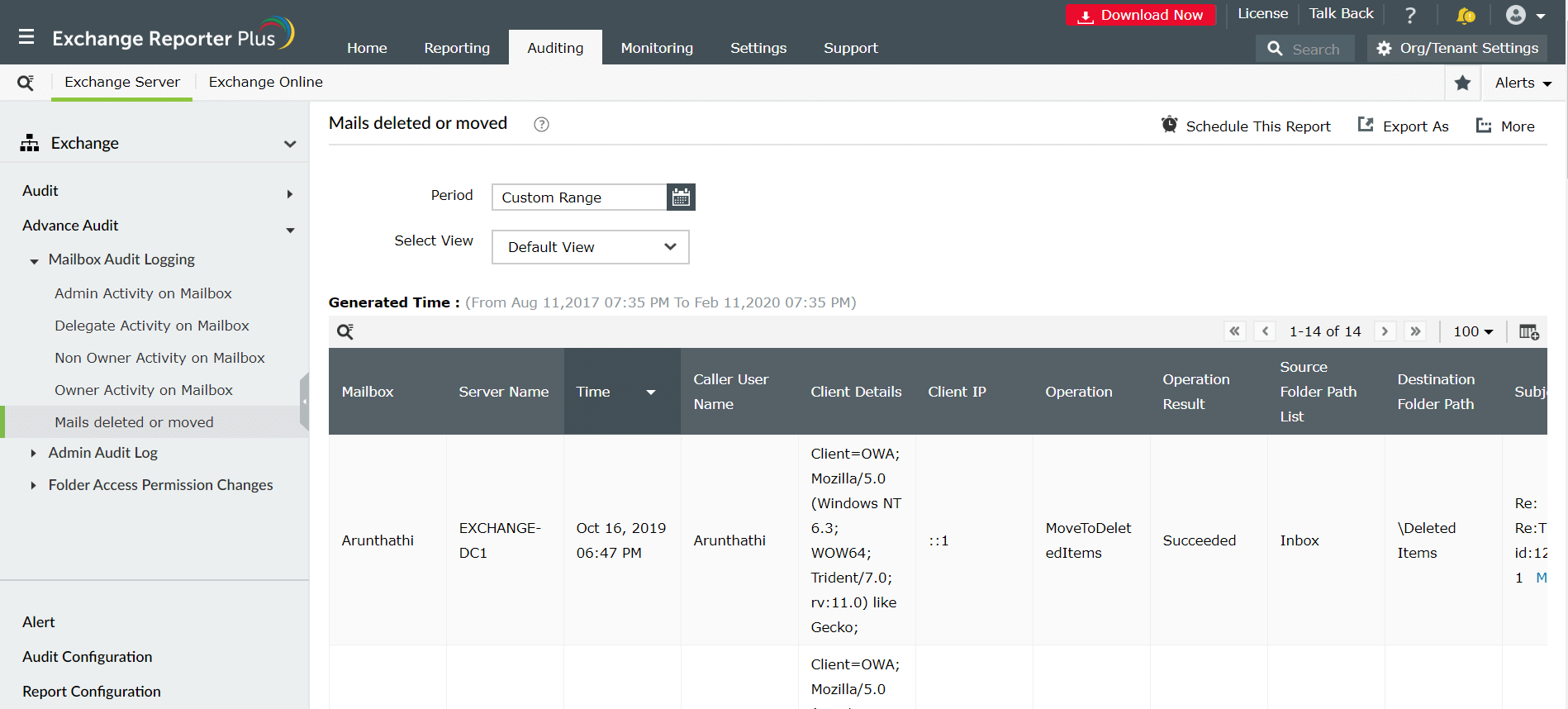Viewport: 1568px width, 709px height.
Task: Collapse the Advance Audit section
Action: coord(290,231)
